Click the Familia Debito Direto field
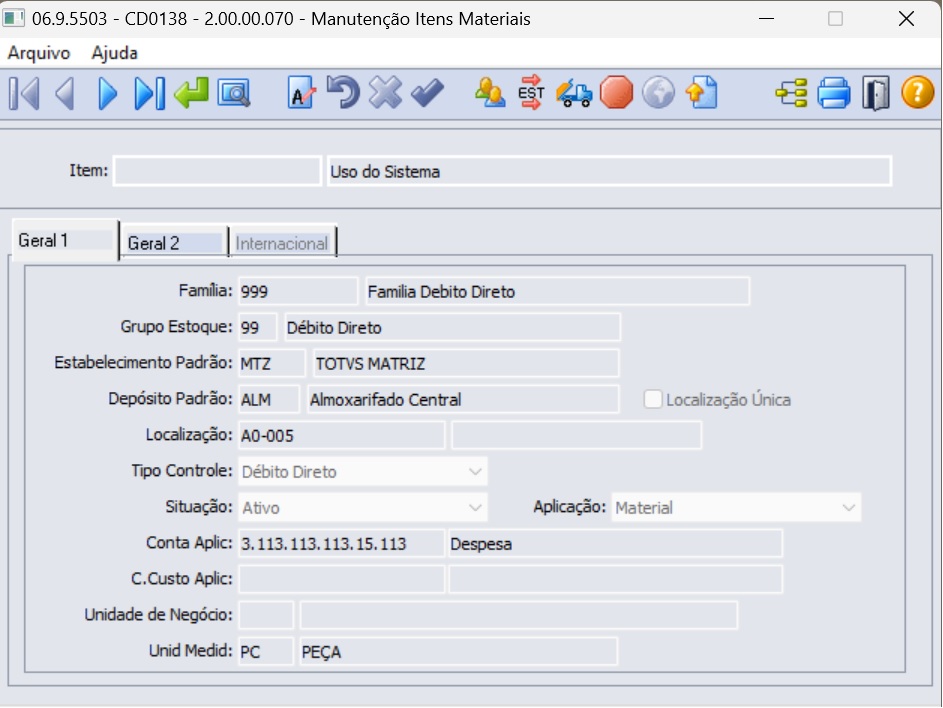Viewport: 943px width, 708px height. tap(558, 291)
